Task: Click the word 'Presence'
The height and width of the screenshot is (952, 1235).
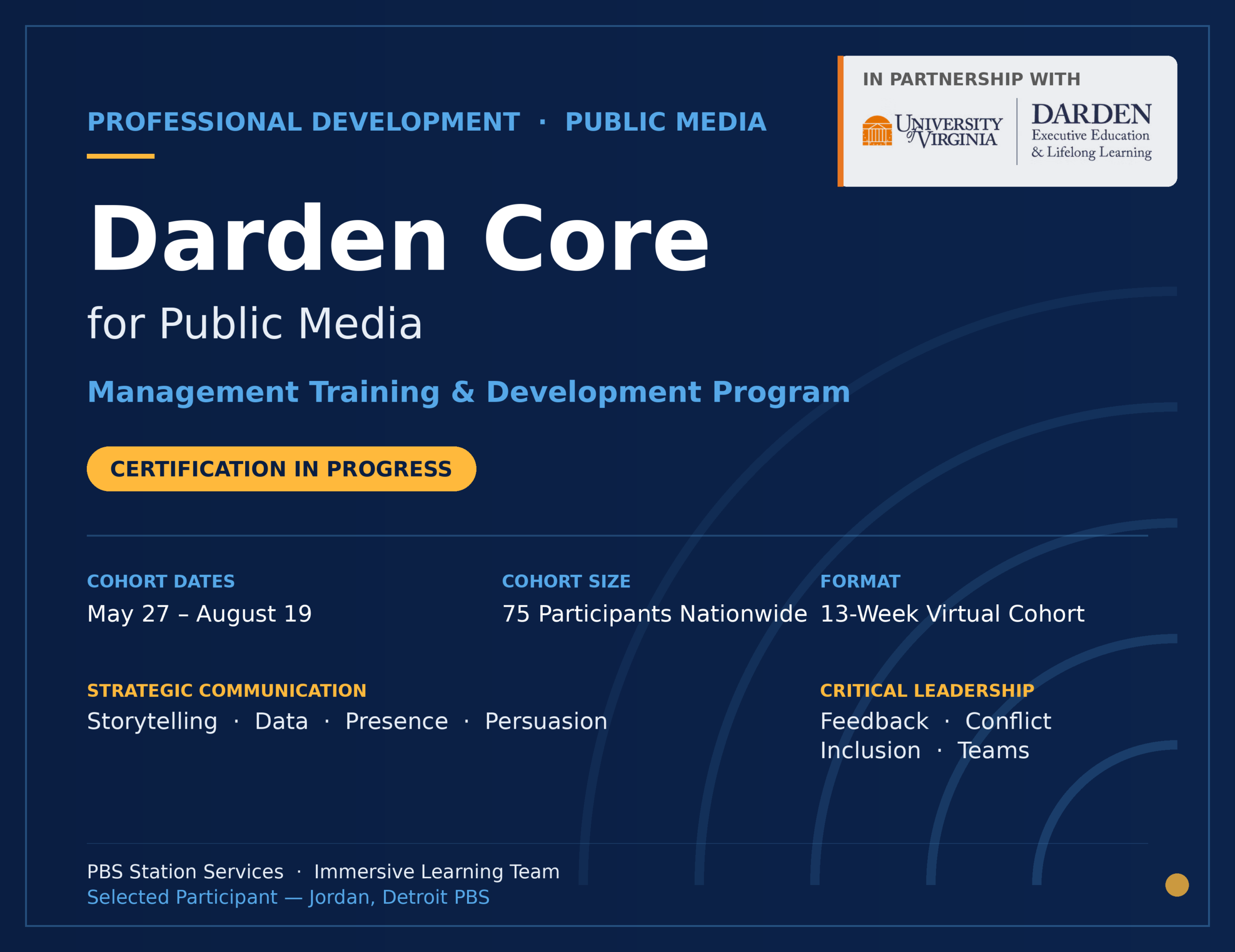Action: click(397, 721)
